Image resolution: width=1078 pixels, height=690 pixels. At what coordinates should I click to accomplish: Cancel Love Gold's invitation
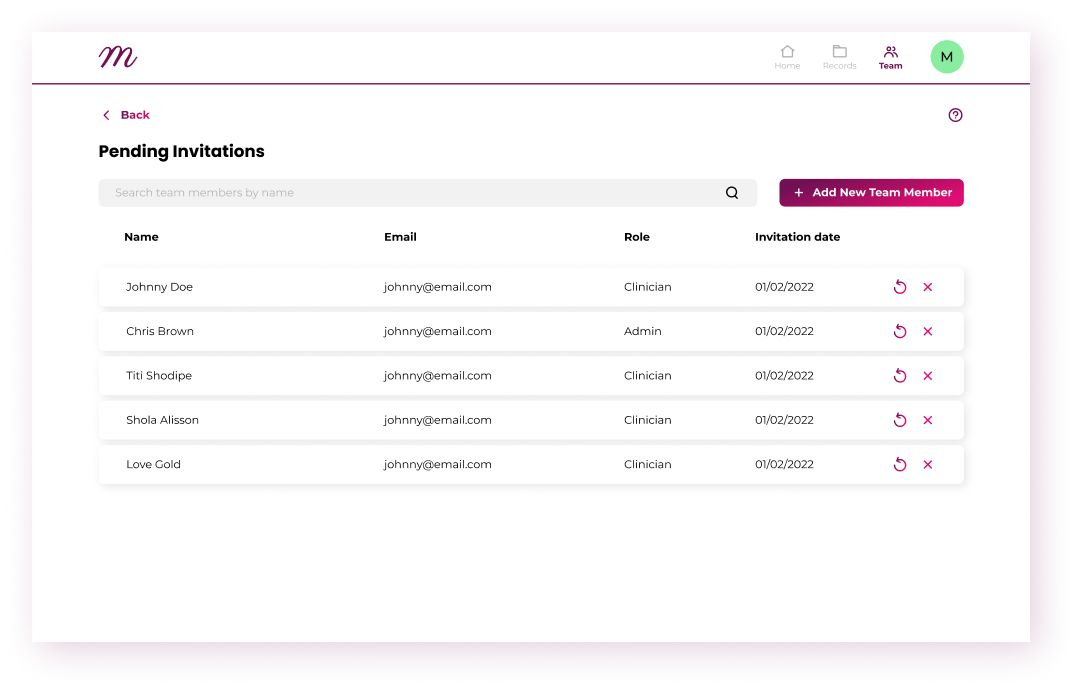(x=927, y=465)
